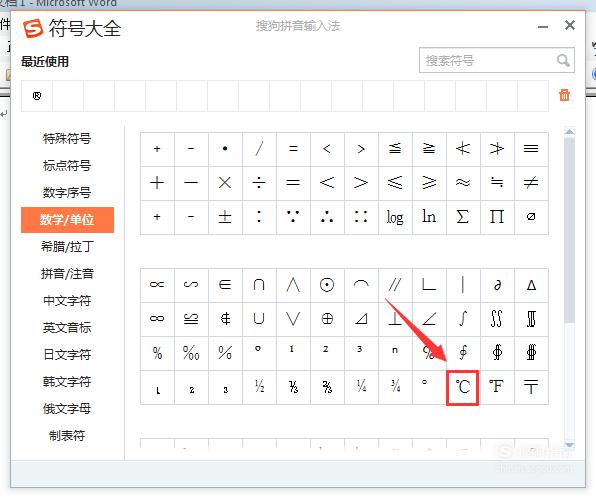
Task: Insert the summation Σ symbol
Action: tap(463, 217)
